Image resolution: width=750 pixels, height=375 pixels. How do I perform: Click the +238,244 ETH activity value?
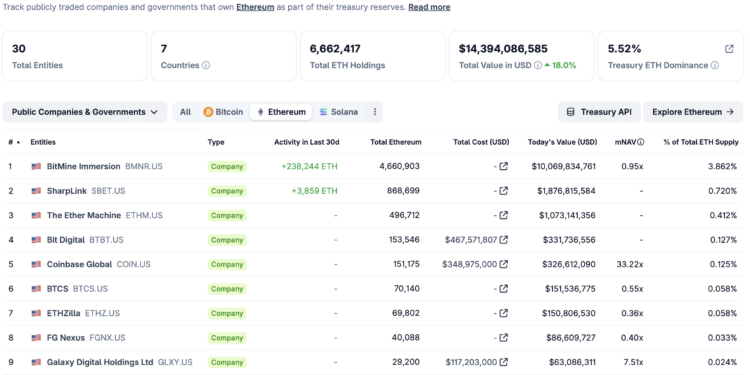pos(309,166)
